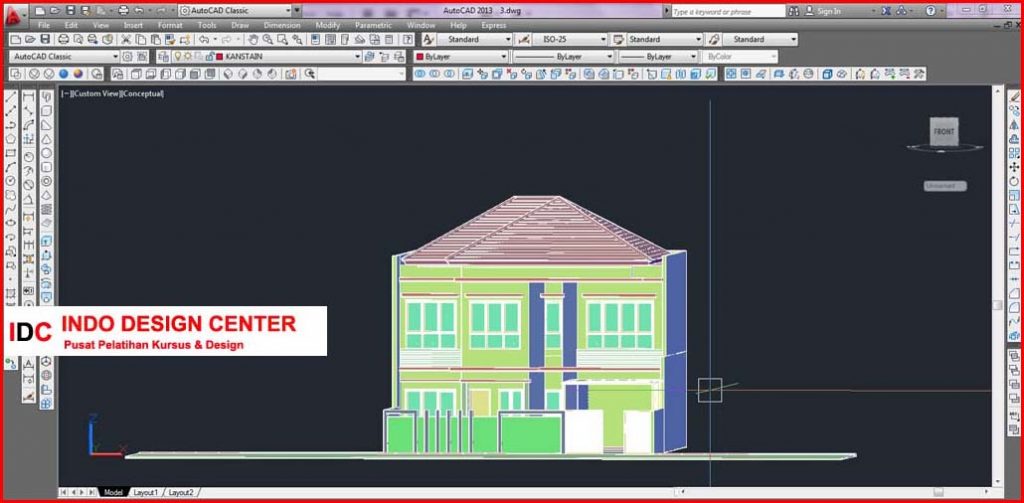Click the red swatch in the ByLayer color control
Viewport: 1024px width, 503px height.
[420, 57]
